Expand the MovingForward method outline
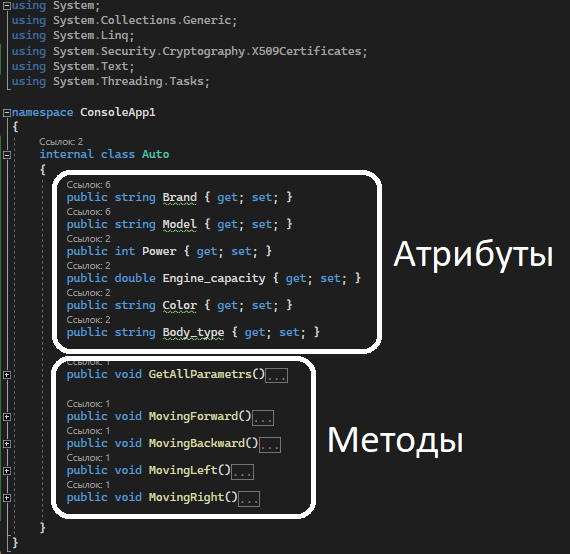This screenshot has height=554, width=570. coord(7,417)
